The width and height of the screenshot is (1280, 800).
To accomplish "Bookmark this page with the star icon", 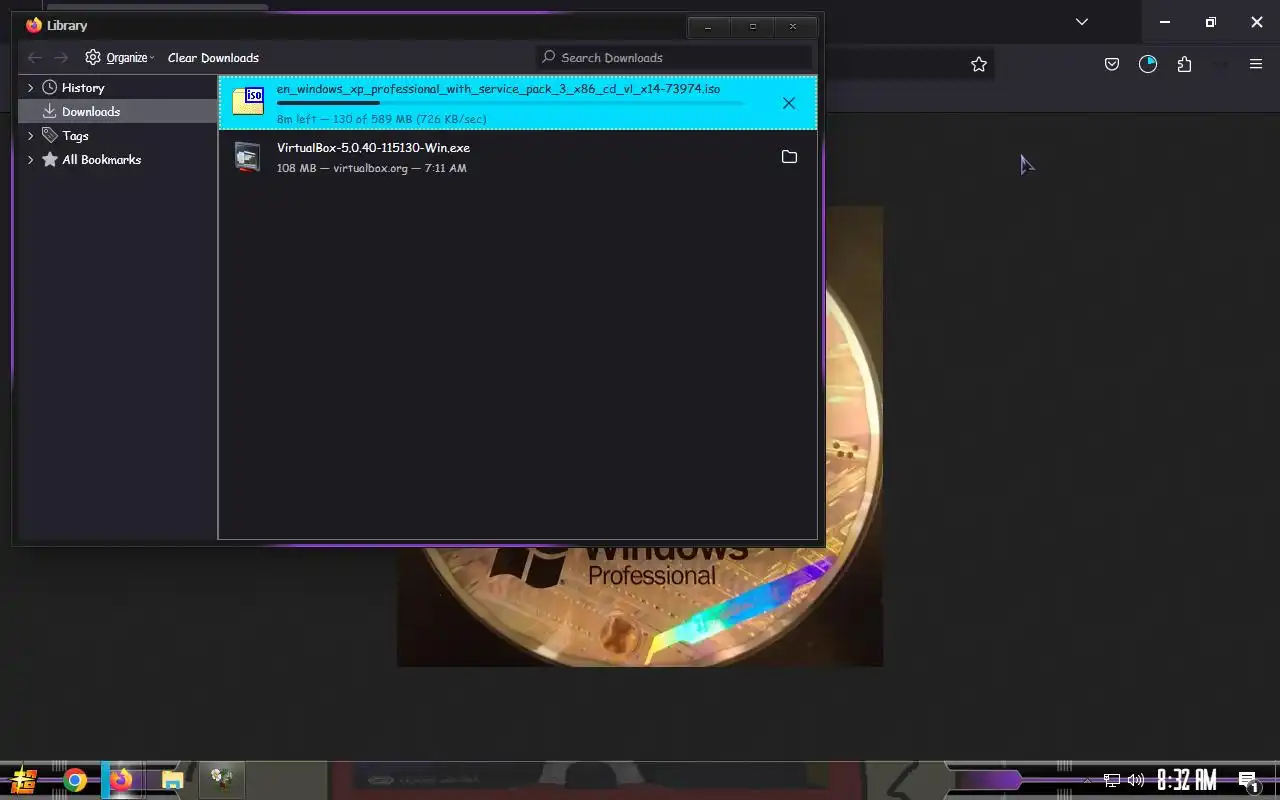I will click(x=979, y=64).
